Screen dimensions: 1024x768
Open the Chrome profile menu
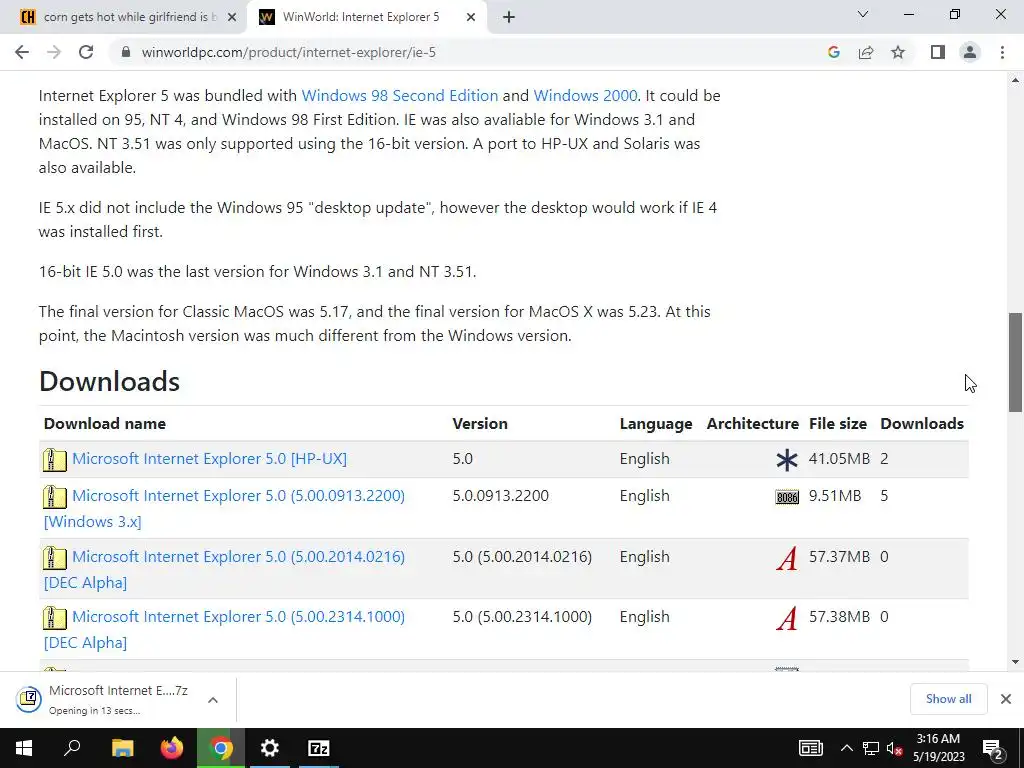tap(970, 52)
